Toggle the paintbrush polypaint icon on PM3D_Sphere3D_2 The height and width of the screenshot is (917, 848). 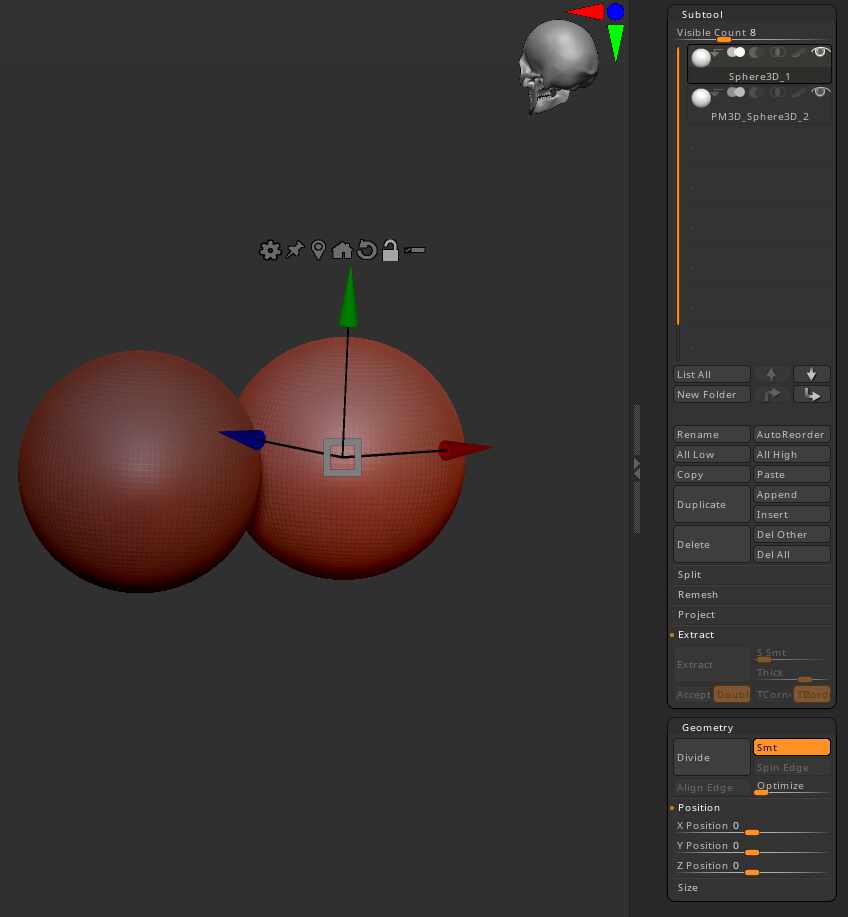tap(797, 92)
